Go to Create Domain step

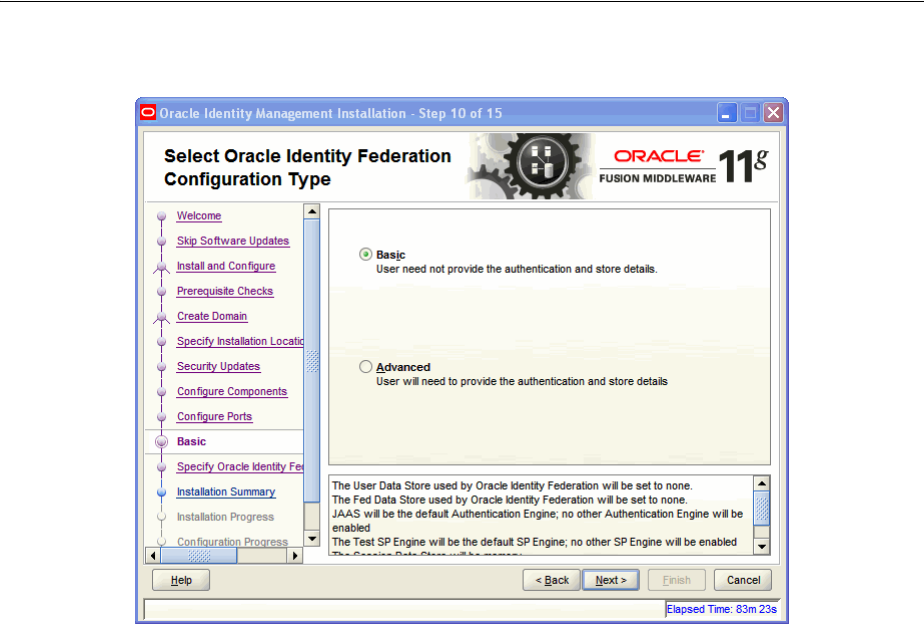[x=212, y=316]
